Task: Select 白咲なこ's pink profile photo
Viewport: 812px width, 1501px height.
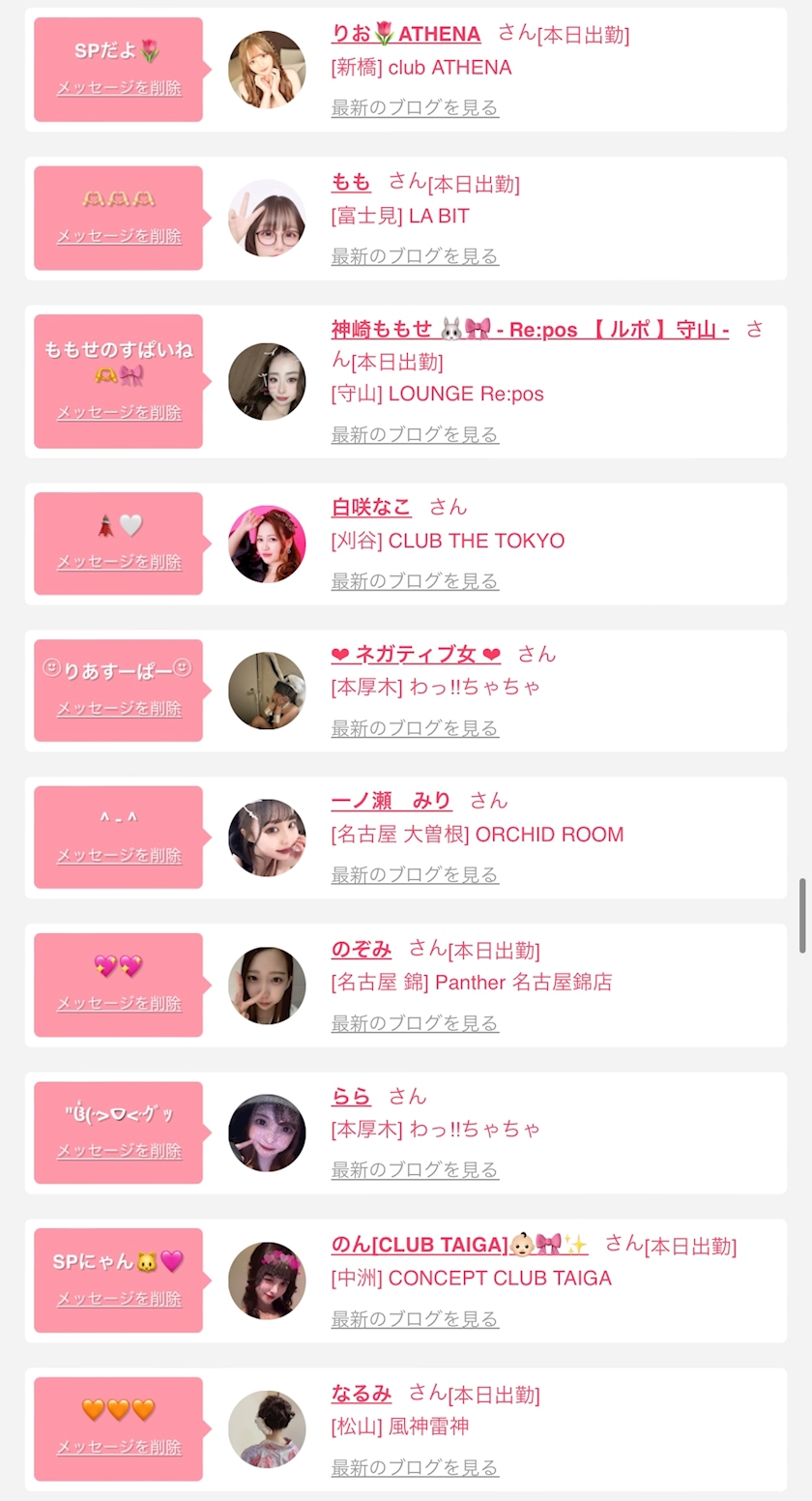Action: (267, 544)
